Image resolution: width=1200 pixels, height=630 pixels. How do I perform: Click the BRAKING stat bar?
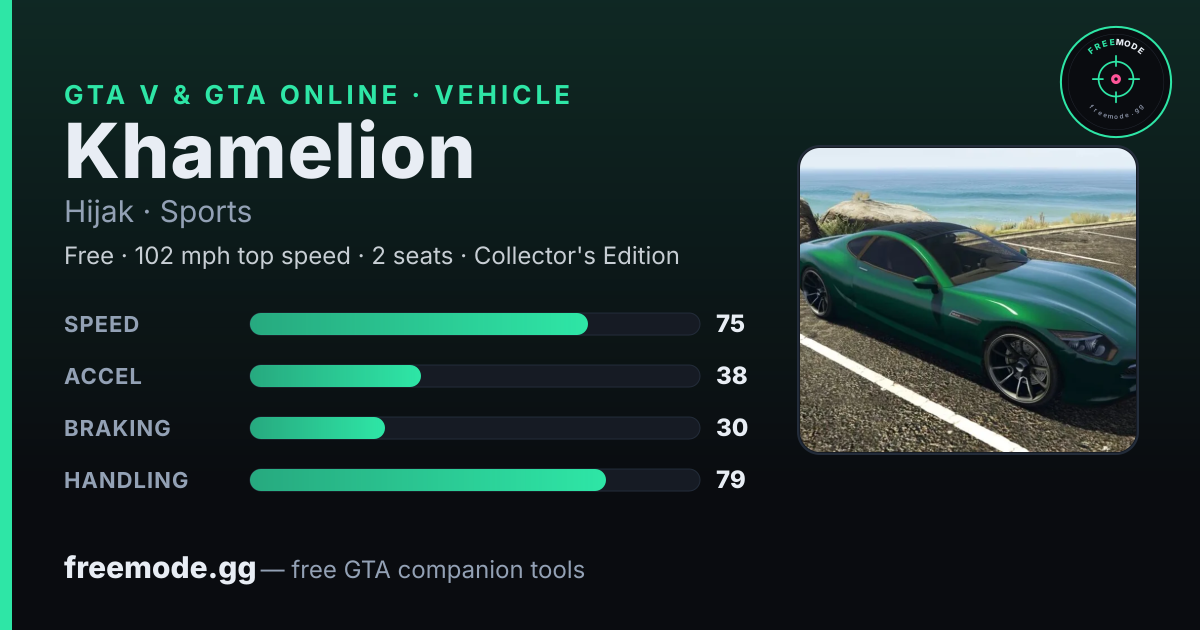(474, 428)
